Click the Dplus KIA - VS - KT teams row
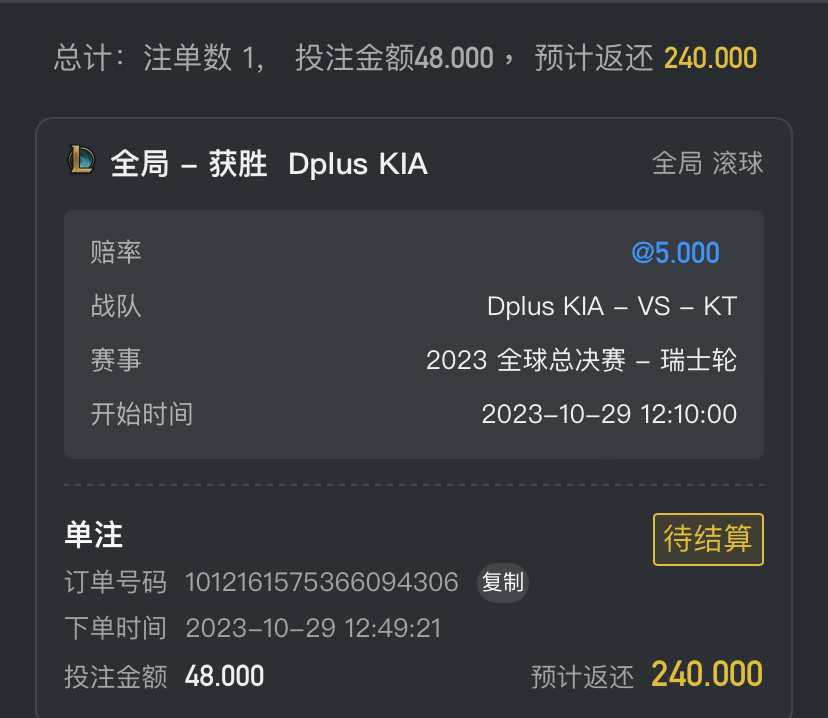Image resolution: width=828 pixels, height=718 pixels. pos(414,306)
